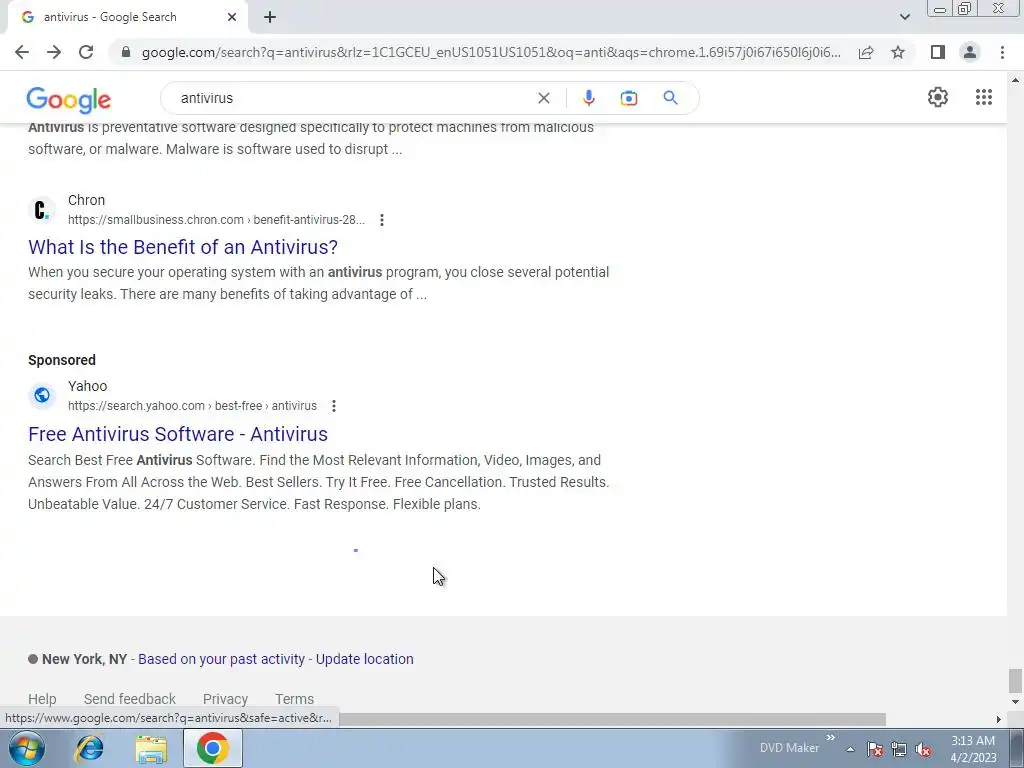Focus the Google search input field
The height and width of the screenshot is (768, 1024).
tap(353, 98)
